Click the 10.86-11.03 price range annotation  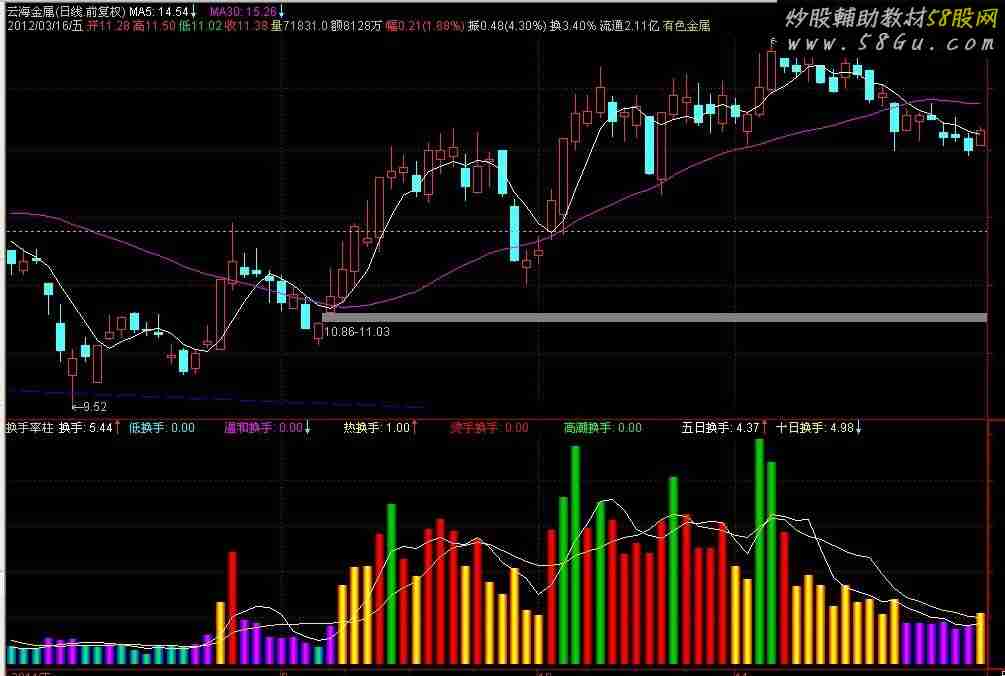[357, 331]
